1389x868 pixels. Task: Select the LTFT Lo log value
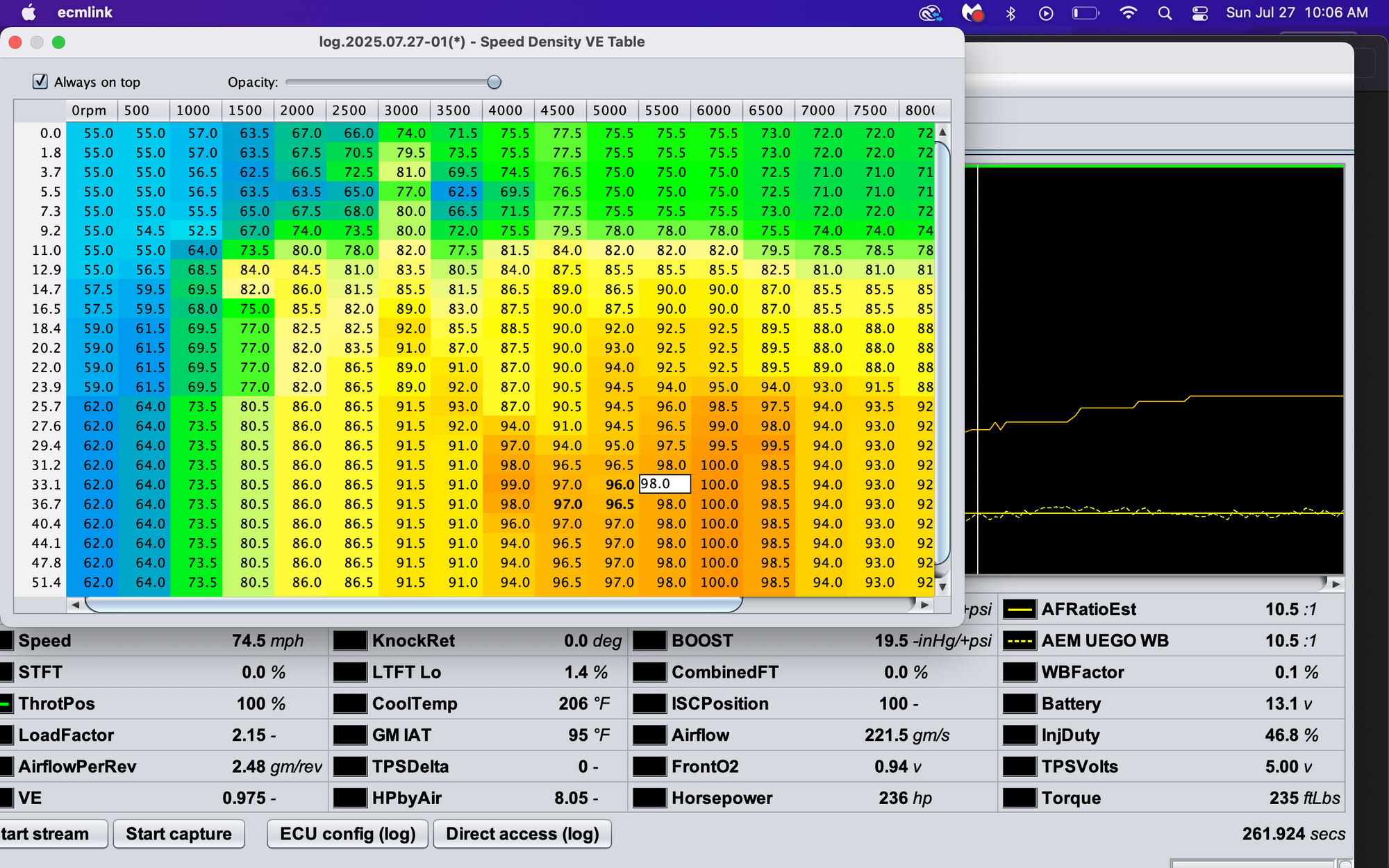tap(479, 672)
